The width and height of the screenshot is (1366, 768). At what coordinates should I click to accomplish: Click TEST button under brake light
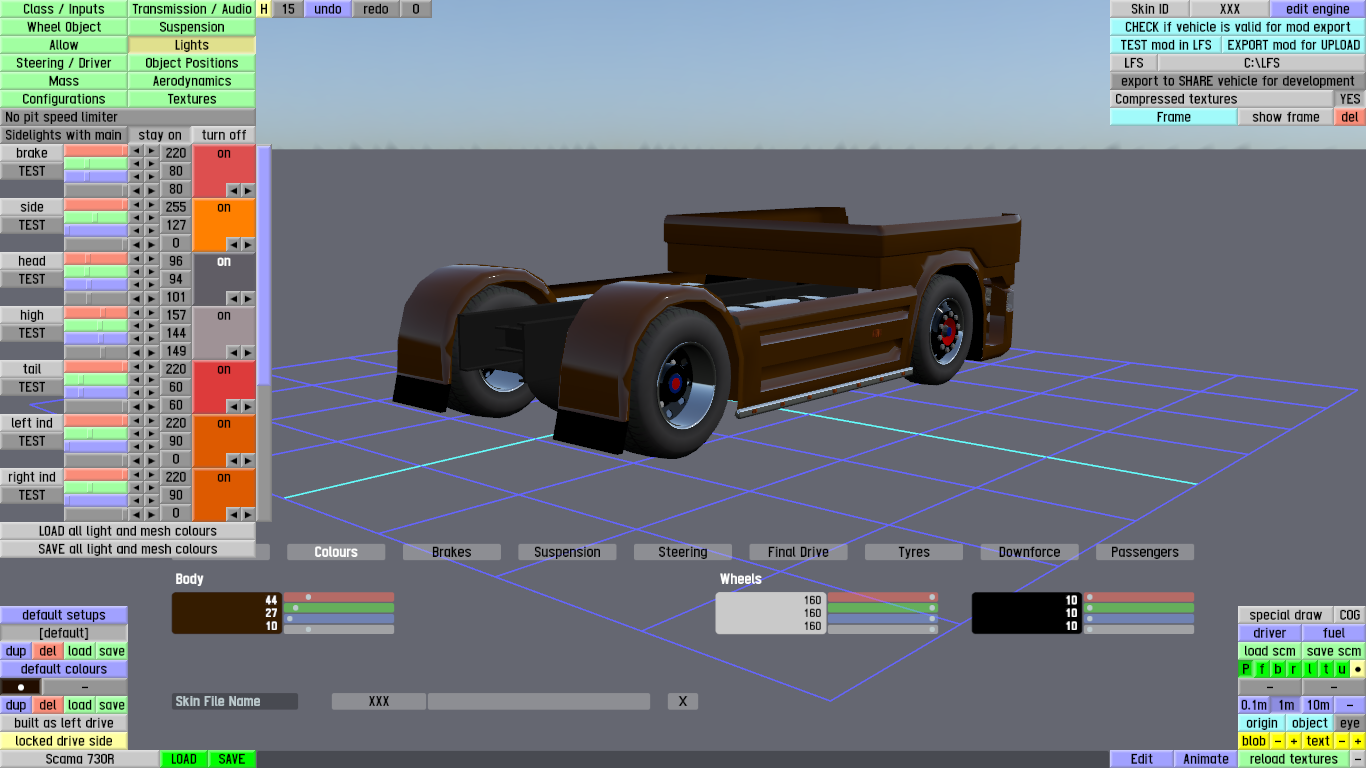32,171
